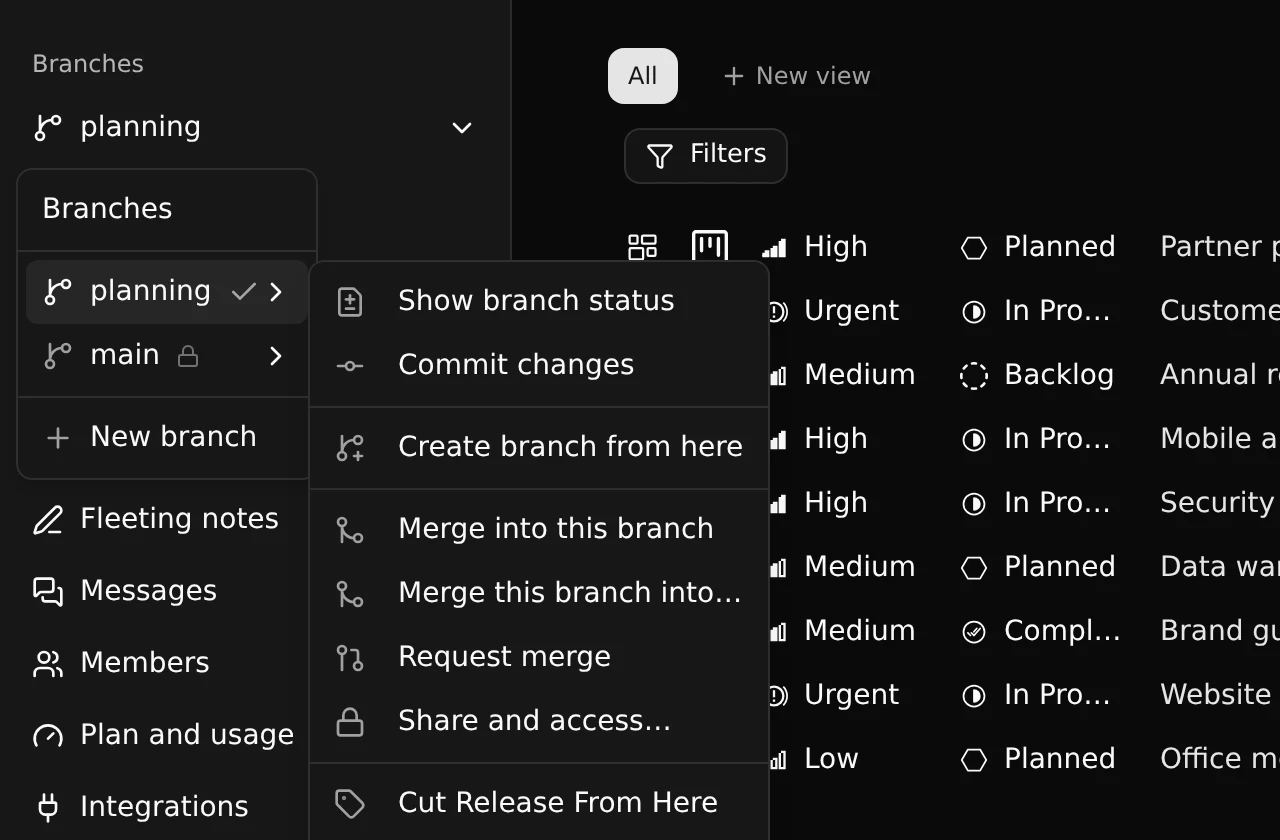Click the Backlog dashed circle status icon
Image resolution: width=1280 pixels, height=840 pixels.
(974, 375)
